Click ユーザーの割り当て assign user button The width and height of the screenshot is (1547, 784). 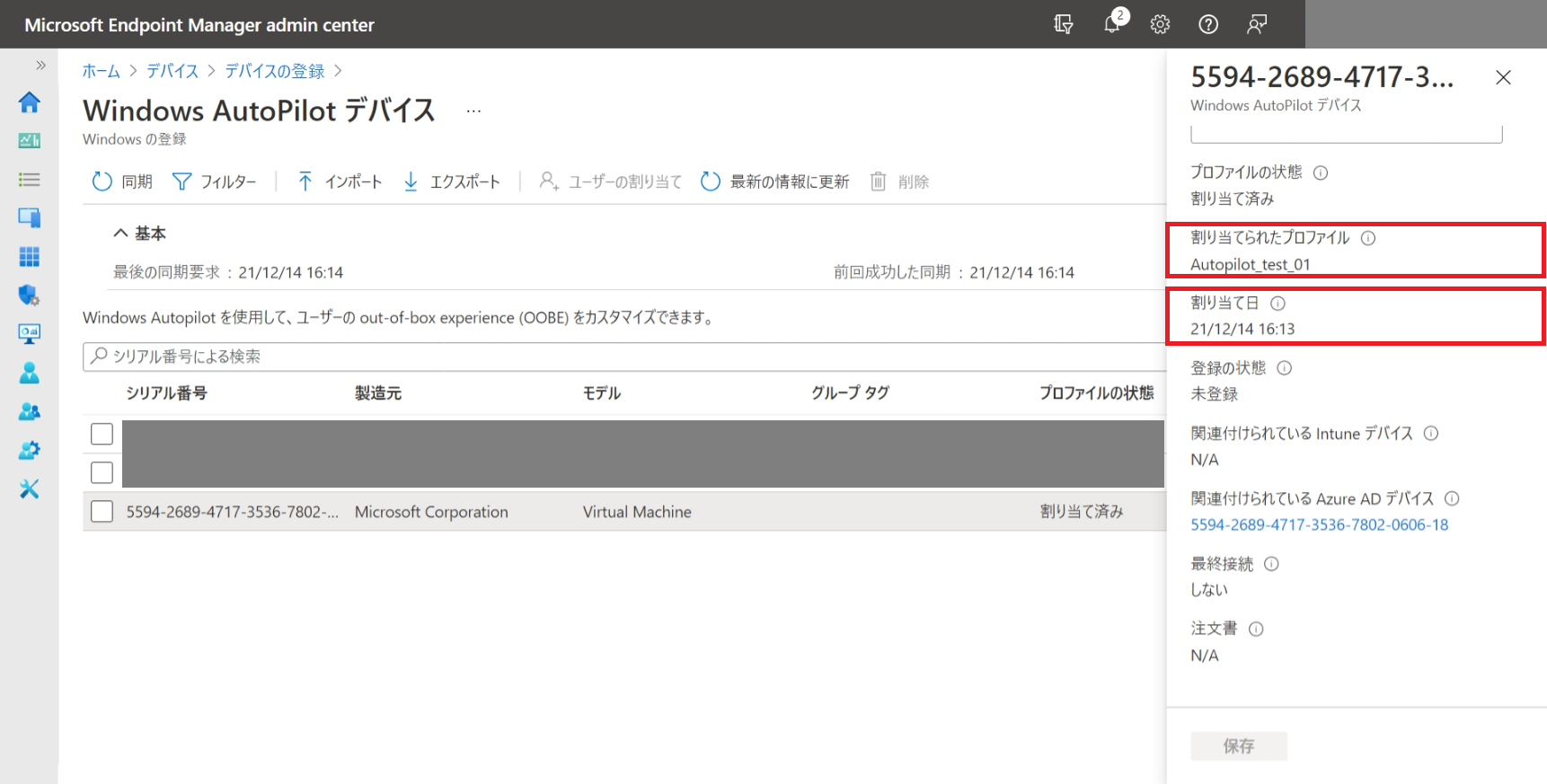click(x=610, y=181)
